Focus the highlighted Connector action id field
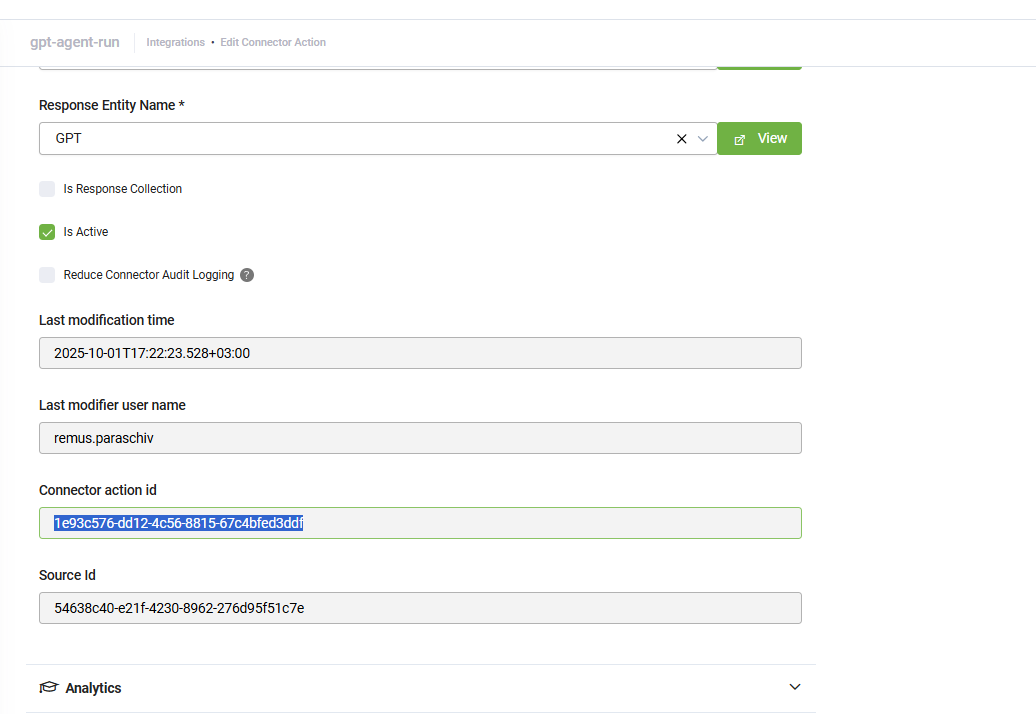1036x714 pixels. point(420,523)
